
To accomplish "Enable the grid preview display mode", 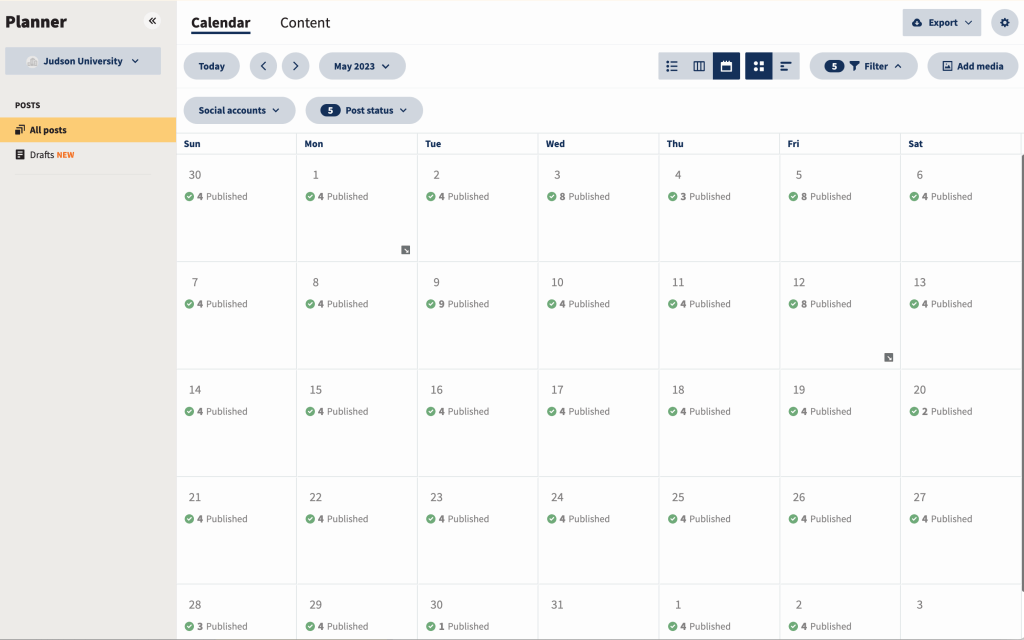I will (x=759, y=66).
